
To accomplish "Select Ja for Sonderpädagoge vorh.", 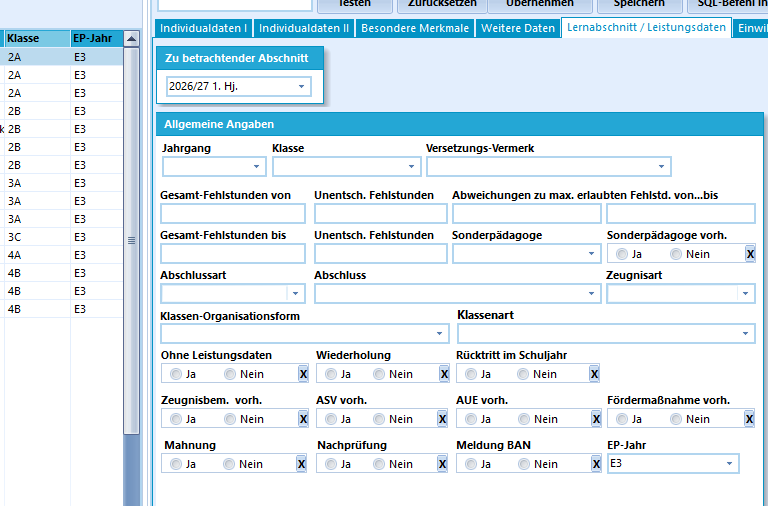I will point(629,254).
